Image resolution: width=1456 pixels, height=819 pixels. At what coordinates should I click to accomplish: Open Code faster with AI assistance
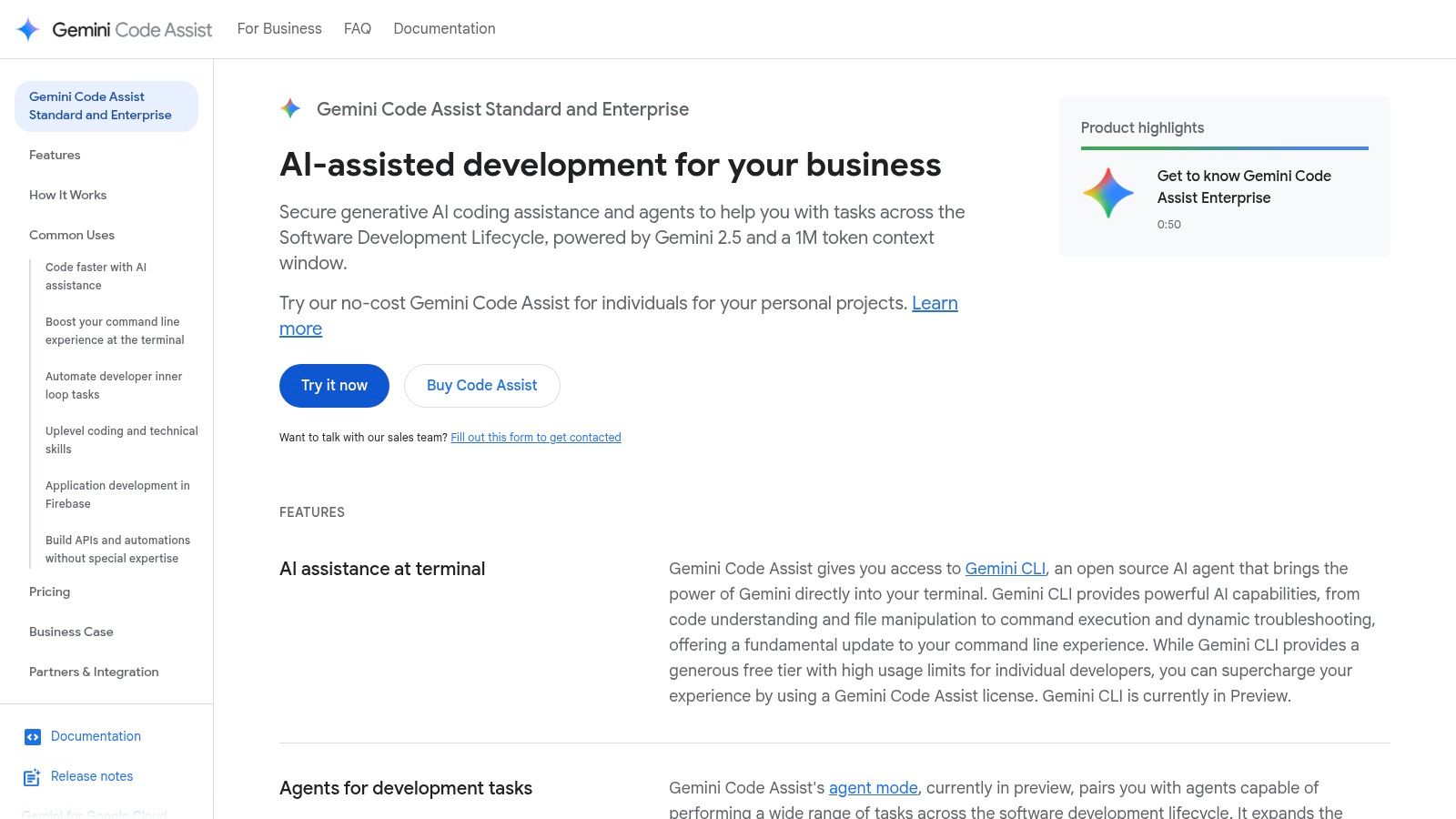[96, 276]
